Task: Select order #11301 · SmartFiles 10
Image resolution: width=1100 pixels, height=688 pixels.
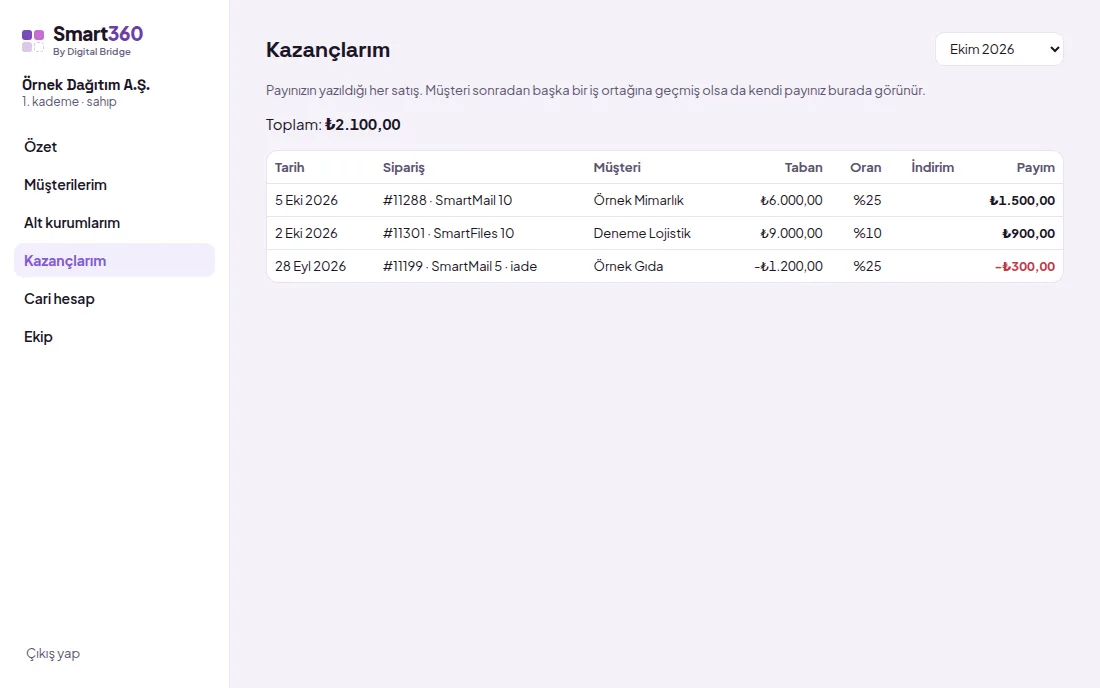Action: [448, 233]
